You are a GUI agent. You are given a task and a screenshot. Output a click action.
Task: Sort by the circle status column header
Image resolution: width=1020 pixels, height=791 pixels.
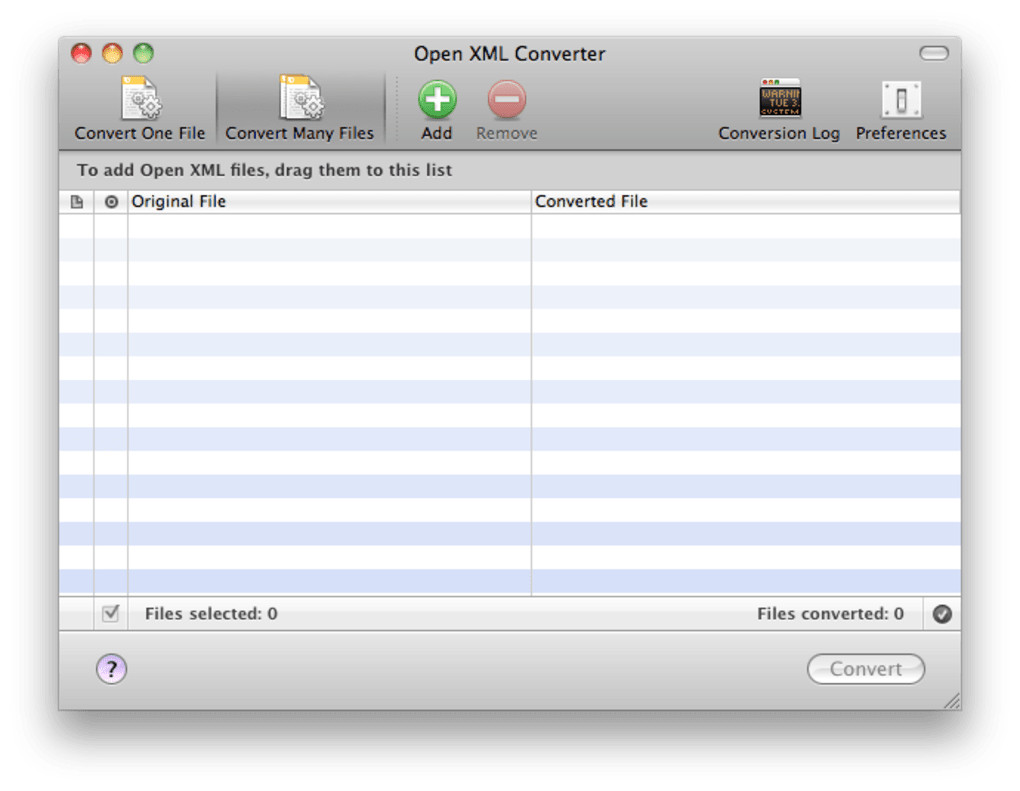(x=111, y=202)
